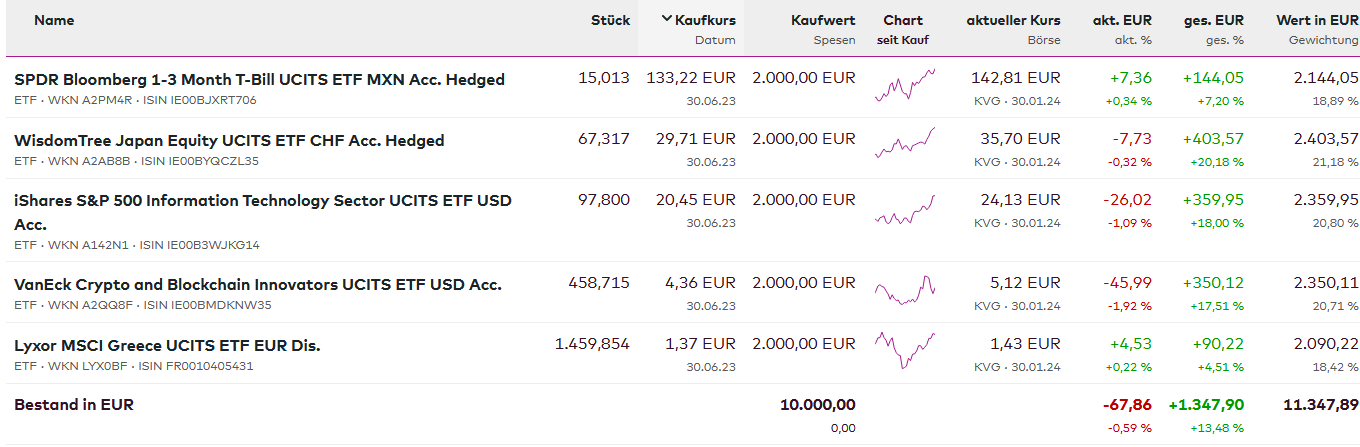
Task: Click the Wert in EUR header
Action: point(1317,20)
